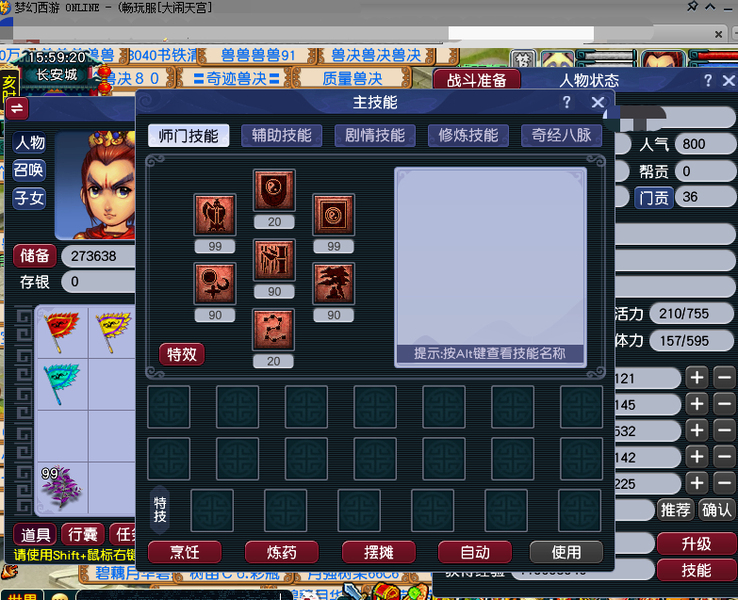The width and height of the screenshot is (738, 600).
Task: Click the 存银 value field showing 0
Action: 99,281
